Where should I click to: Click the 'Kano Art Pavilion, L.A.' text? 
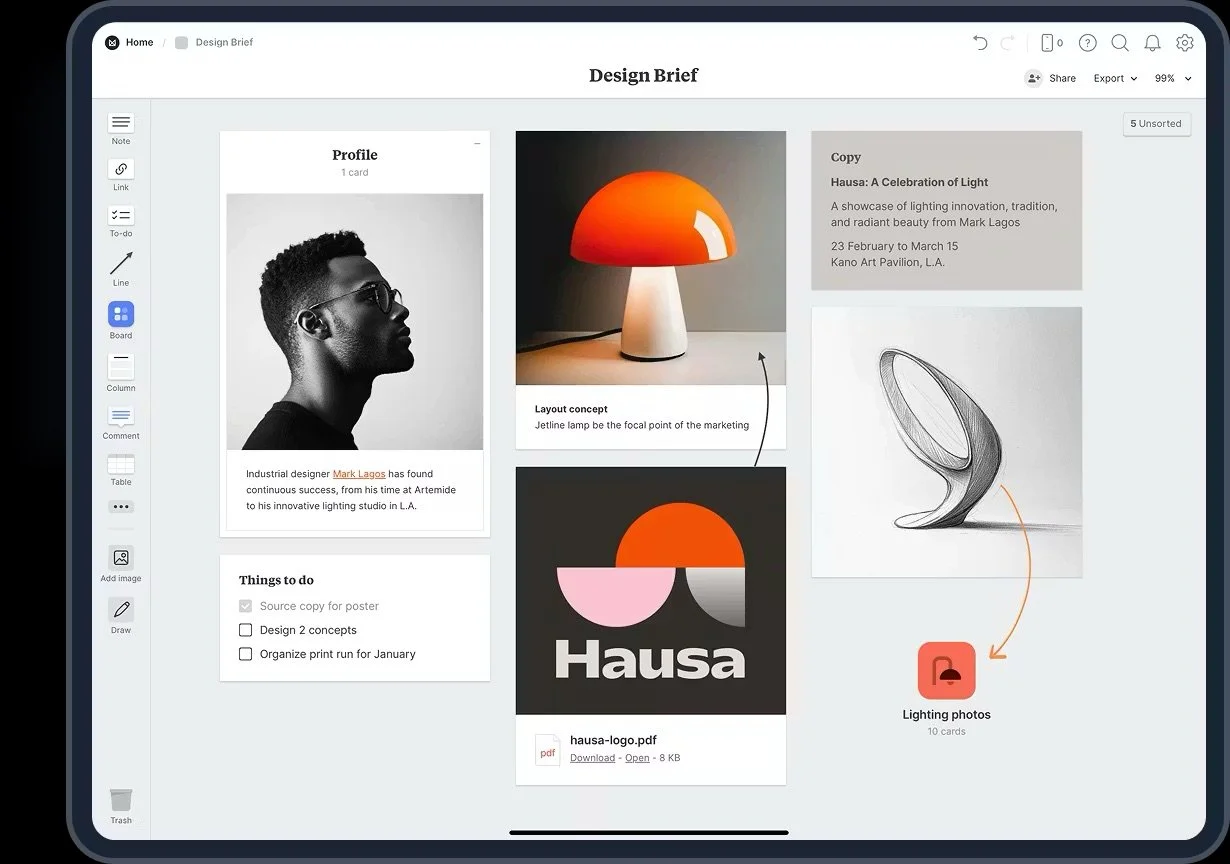click(887, 262)
